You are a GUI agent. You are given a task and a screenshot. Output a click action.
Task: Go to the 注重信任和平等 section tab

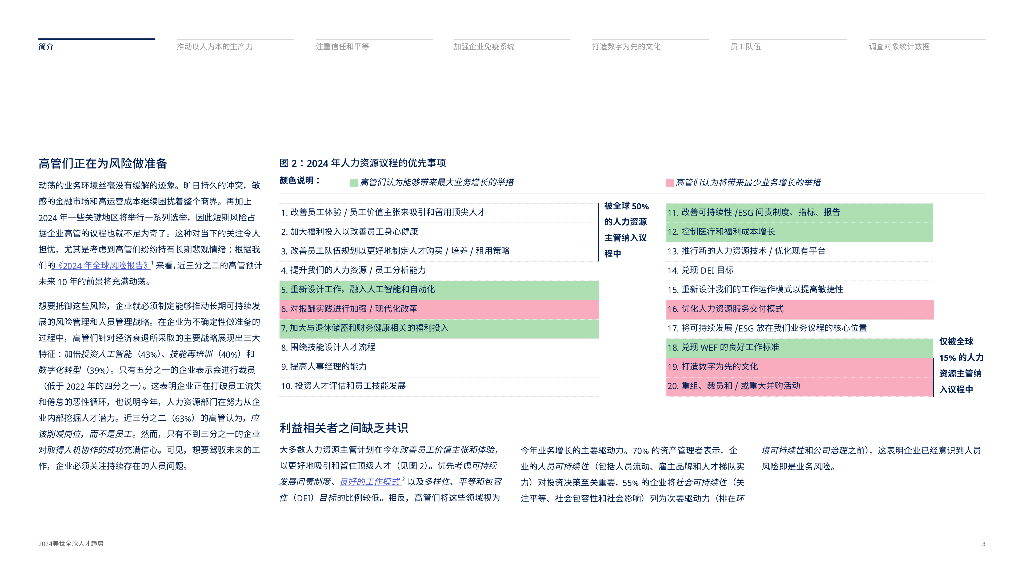[342, 47]
